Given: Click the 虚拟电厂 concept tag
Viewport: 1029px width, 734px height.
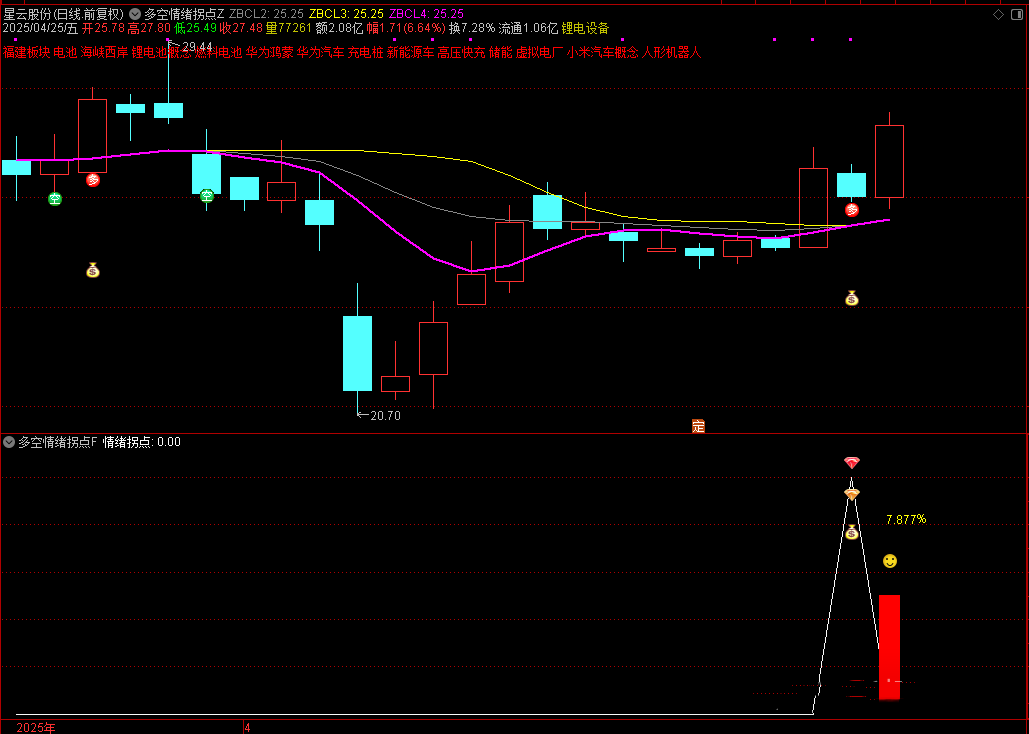Looking at the screenshot, I should point(539,52).
